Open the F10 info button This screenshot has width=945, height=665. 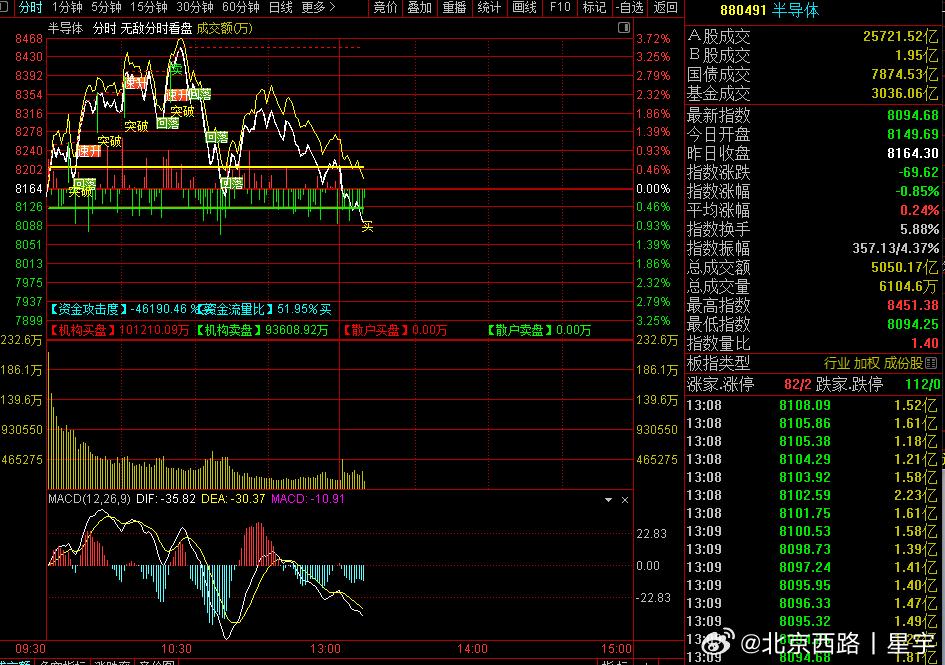pyautogui.click(x=560, y=7)
